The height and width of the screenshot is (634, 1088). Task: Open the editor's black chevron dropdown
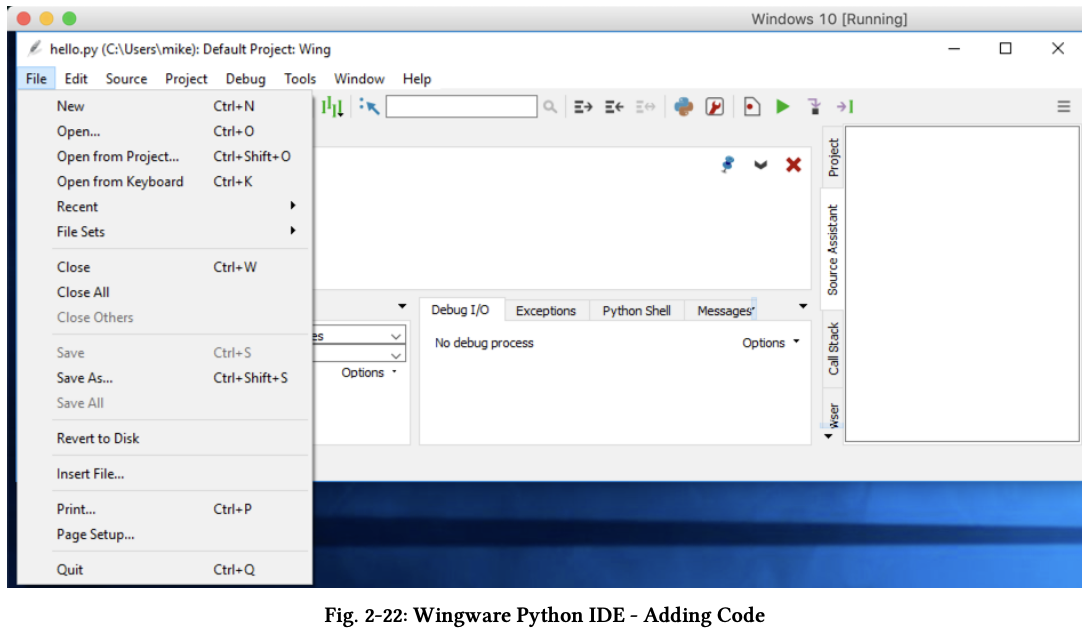click(760, 165)
